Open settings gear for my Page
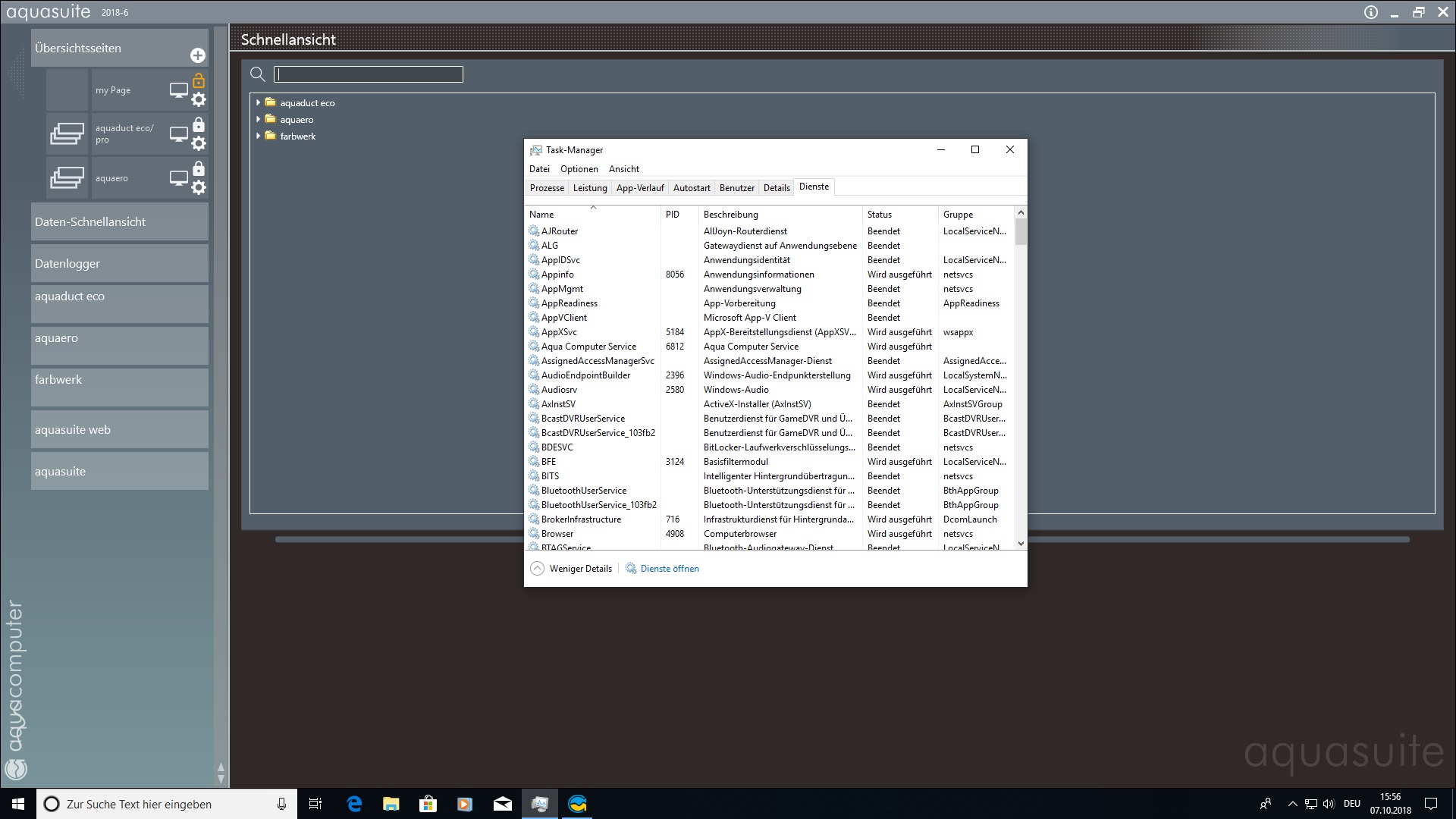 pos(199,99)
